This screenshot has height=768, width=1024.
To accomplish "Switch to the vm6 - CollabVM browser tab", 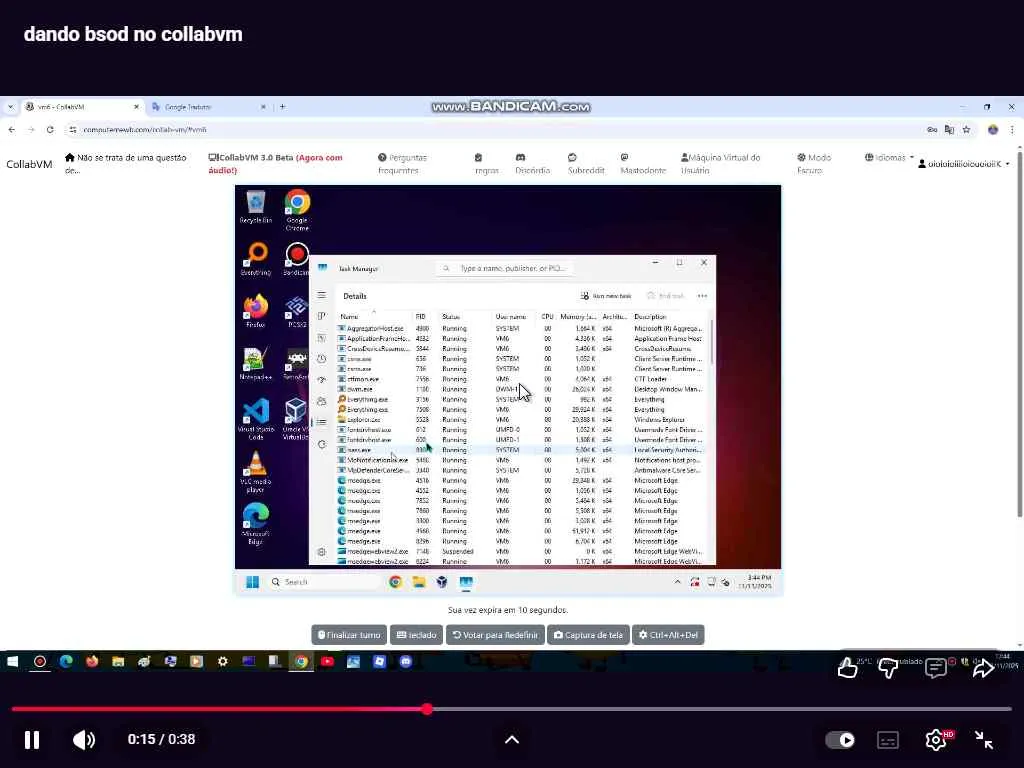I will coord(82,106).
